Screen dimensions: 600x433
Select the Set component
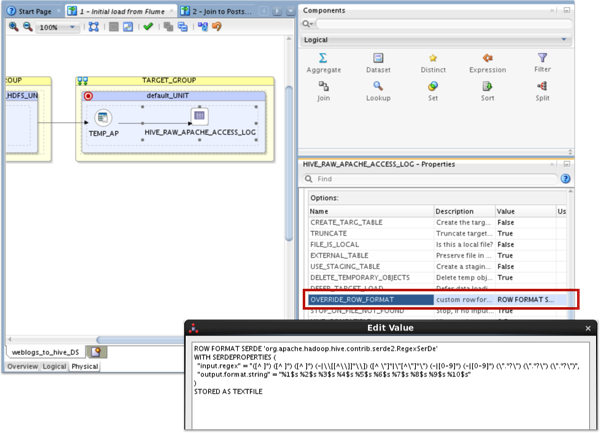point(433,91)
